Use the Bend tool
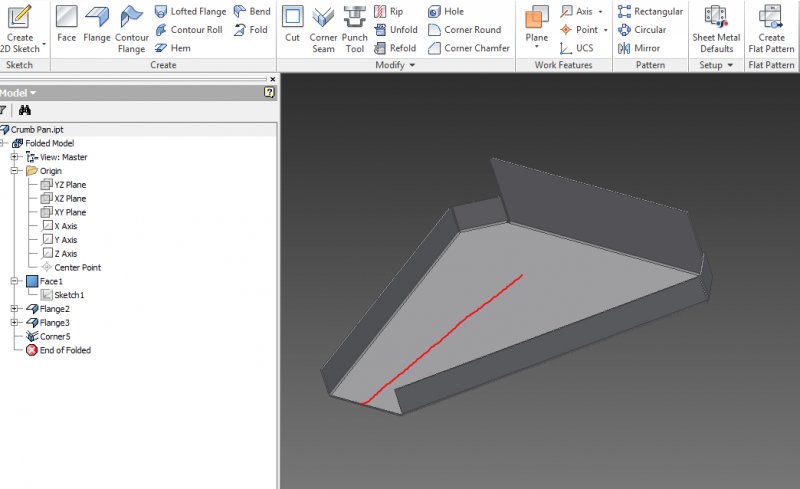 point(252,11)
